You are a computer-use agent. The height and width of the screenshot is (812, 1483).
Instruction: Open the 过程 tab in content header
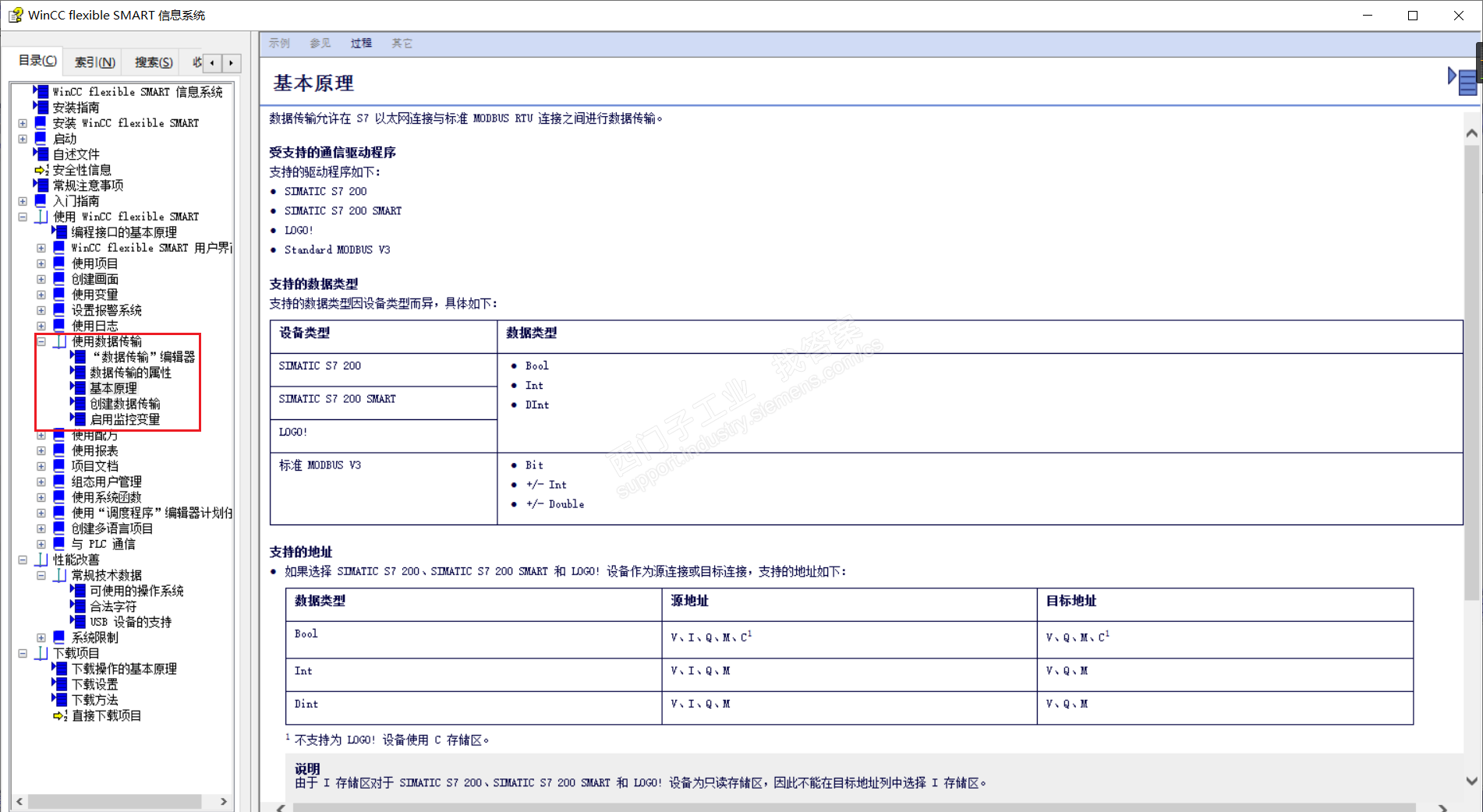coord(361,44)
